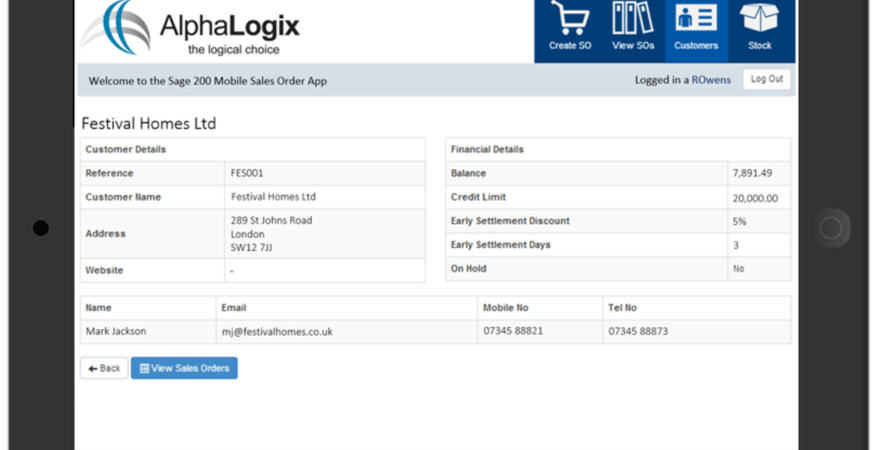Click the postcode SW12 7JJ
876x450 pixels.
[x=251, y=248]
